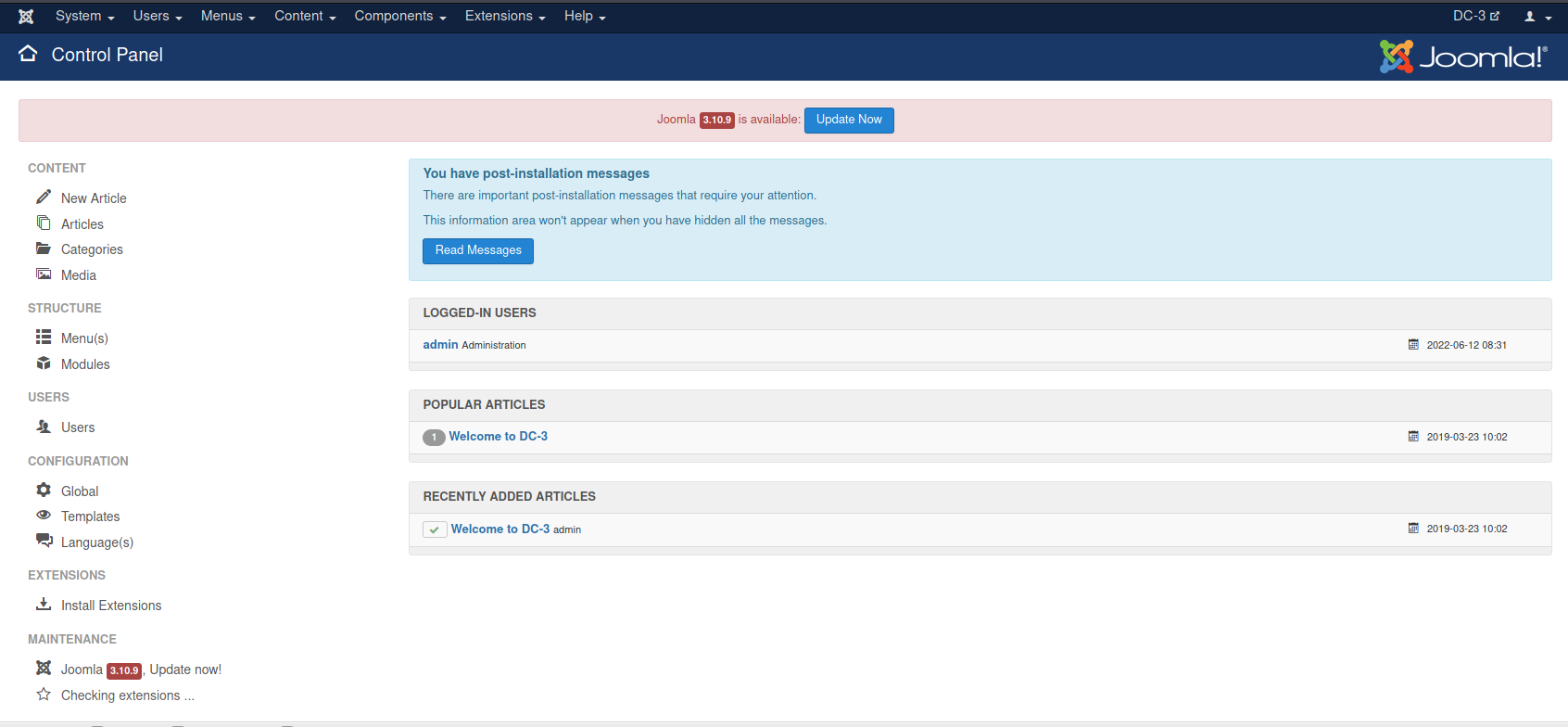Open the DC-3 site preview link
This screenshot has width=1568, height=727.
click(1476, 16)
